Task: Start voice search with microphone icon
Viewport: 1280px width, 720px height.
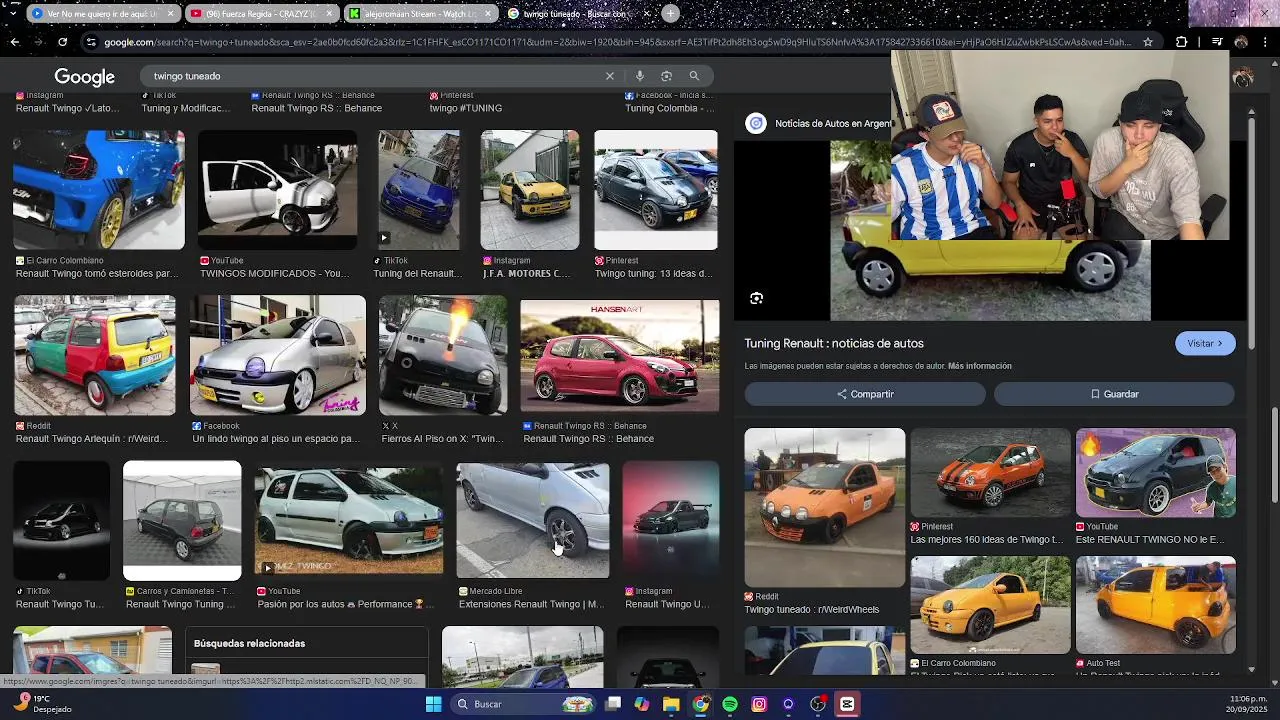Action: (639, 76)
